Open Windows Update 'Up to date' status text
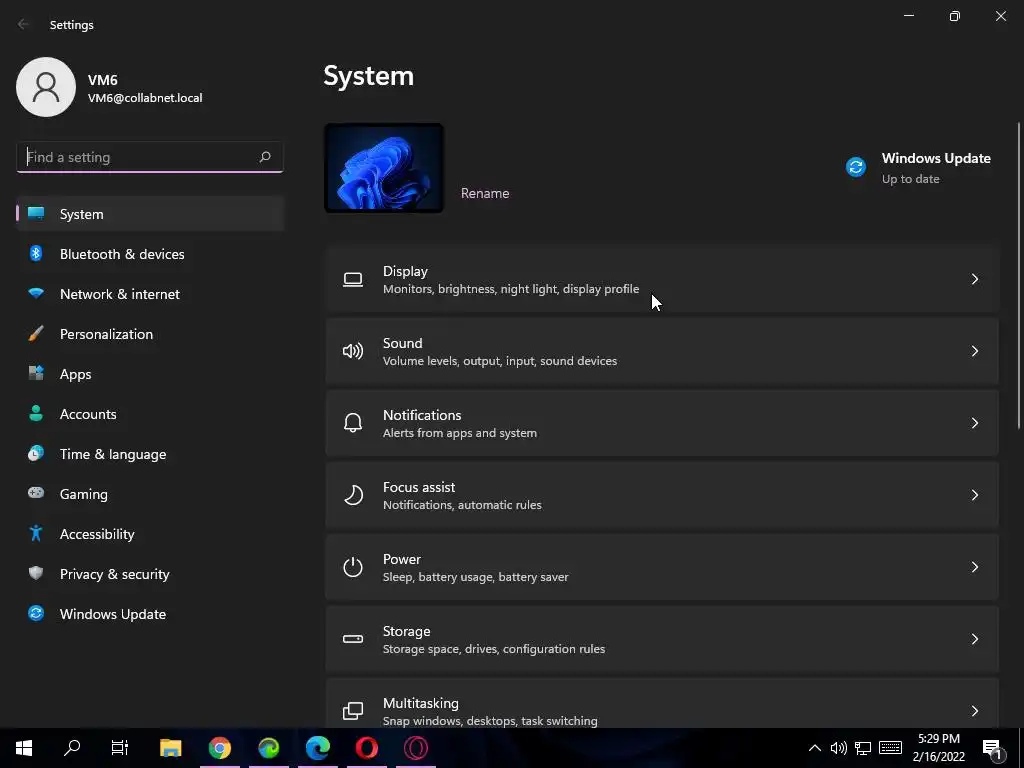The height and width of the screenshot is (768, 1024). click(x=910, y=179)
